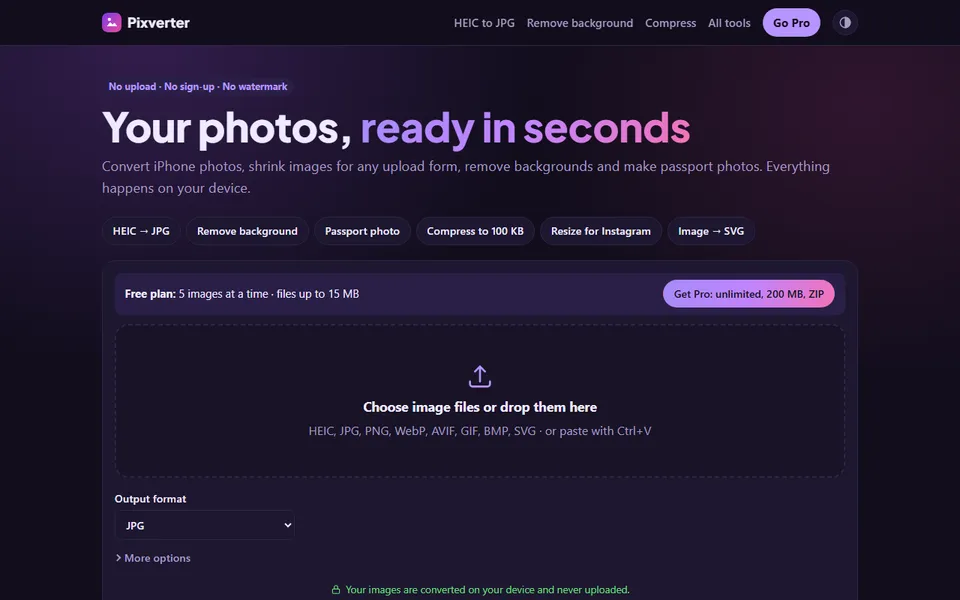Click the supported formats line HEIC, JPG, PNG
960x600 pixels.
480,431
